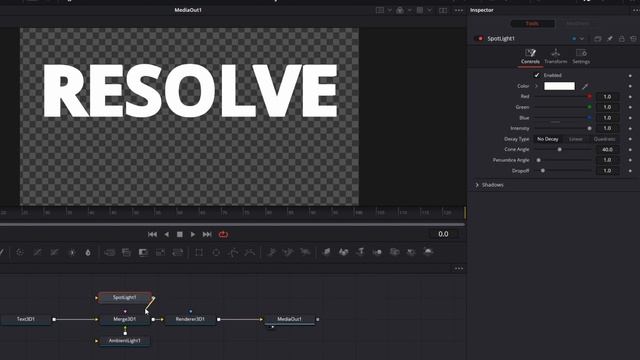This screenshot has height=360, width=640.
Task: Add a BSpline mask from toolbar
Action: pos(250,253)
